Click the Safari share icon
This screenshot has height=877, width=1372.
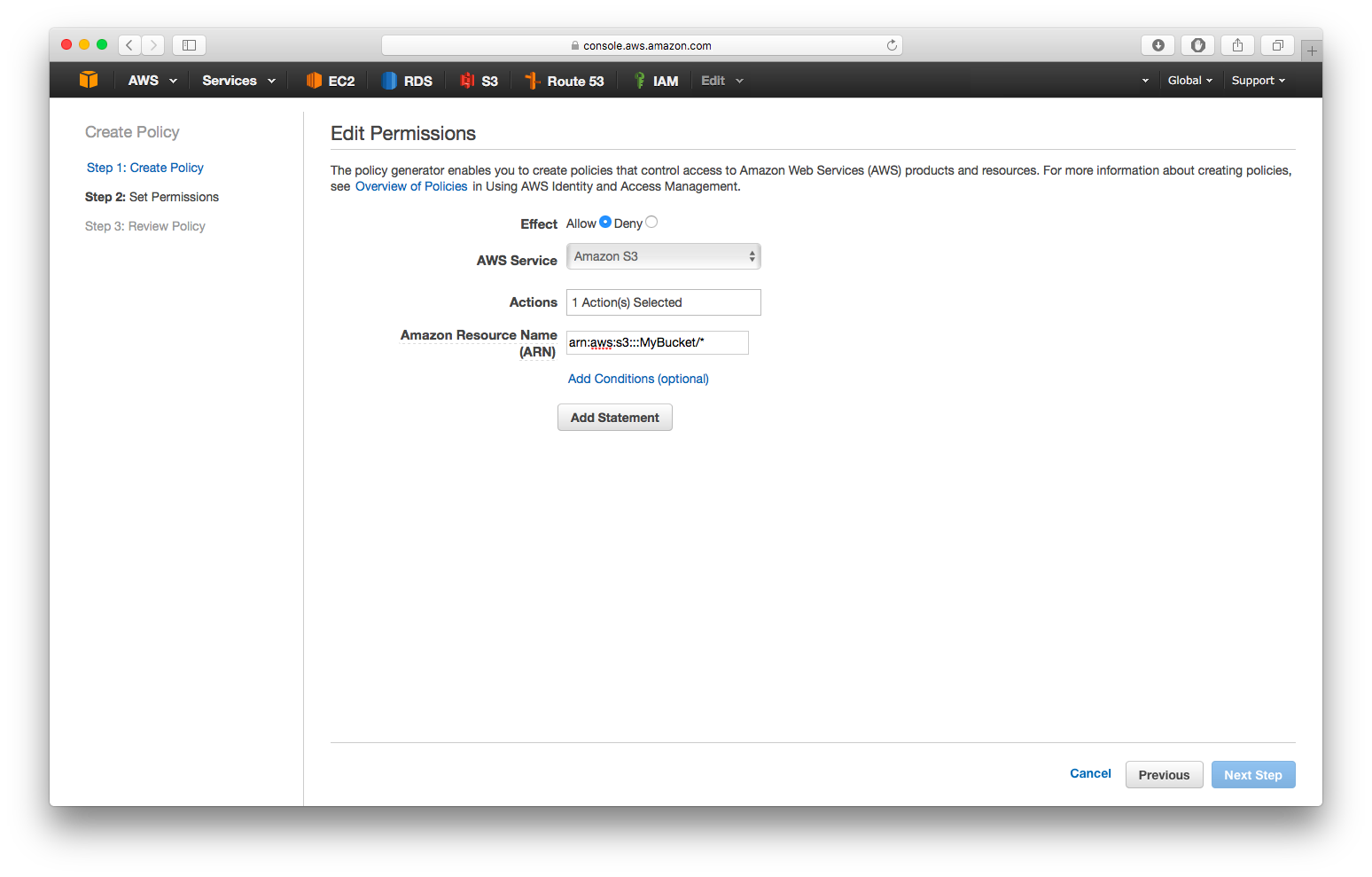point(1237,45)
